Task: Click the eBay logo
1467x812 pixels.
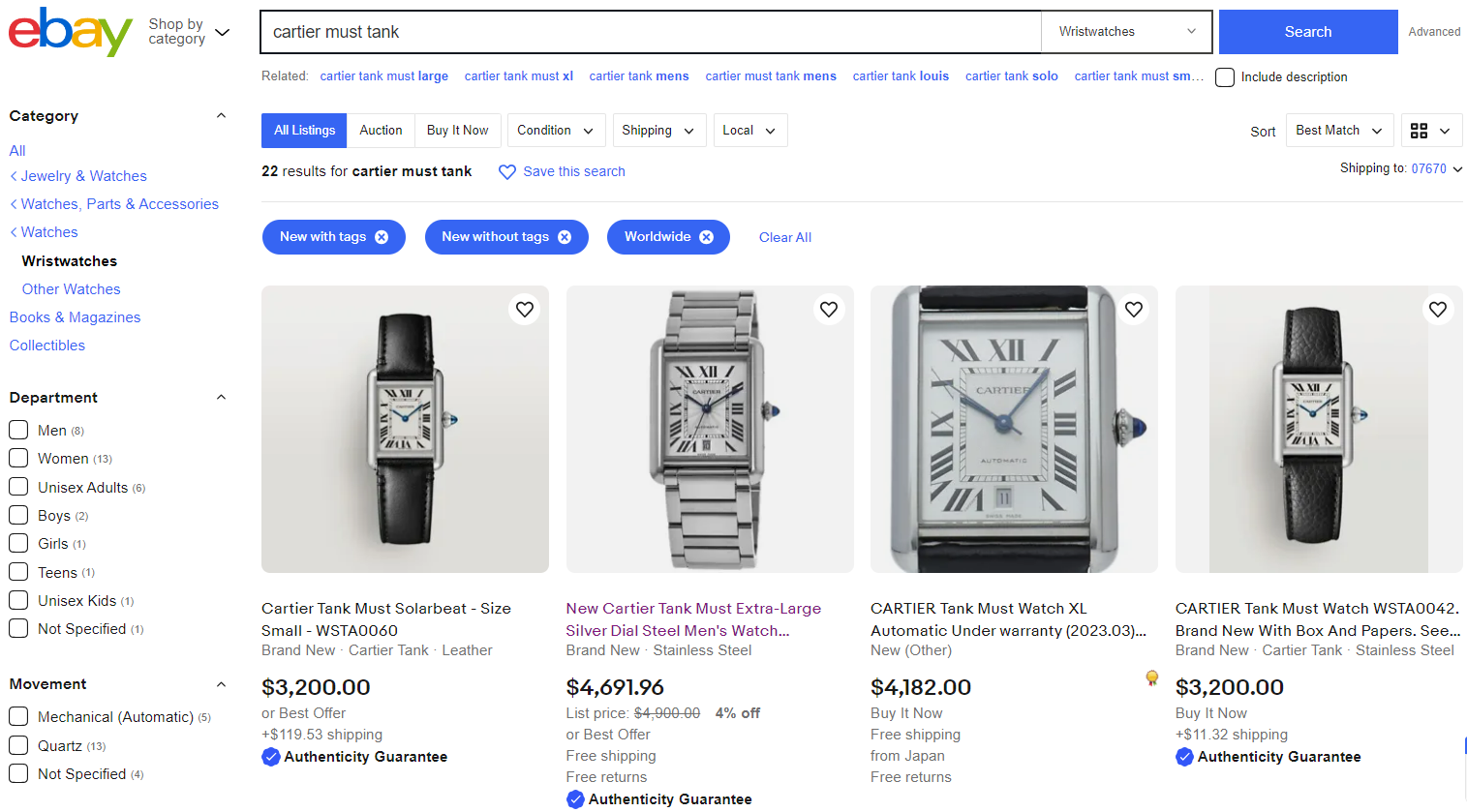Action: pos(68,31)
